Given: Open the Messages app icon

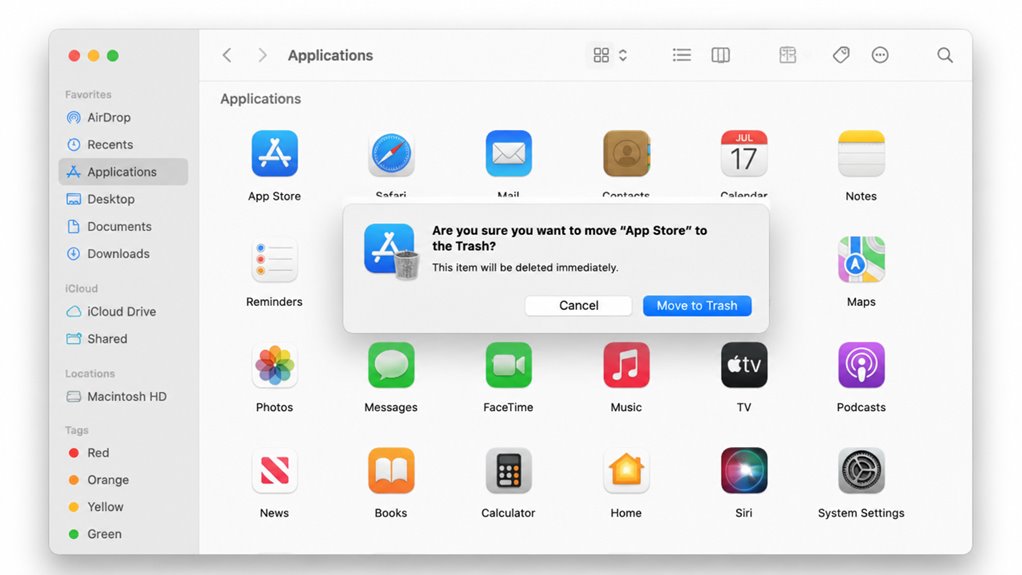Looking at the screenshot, I should click(x=391, y=365).
